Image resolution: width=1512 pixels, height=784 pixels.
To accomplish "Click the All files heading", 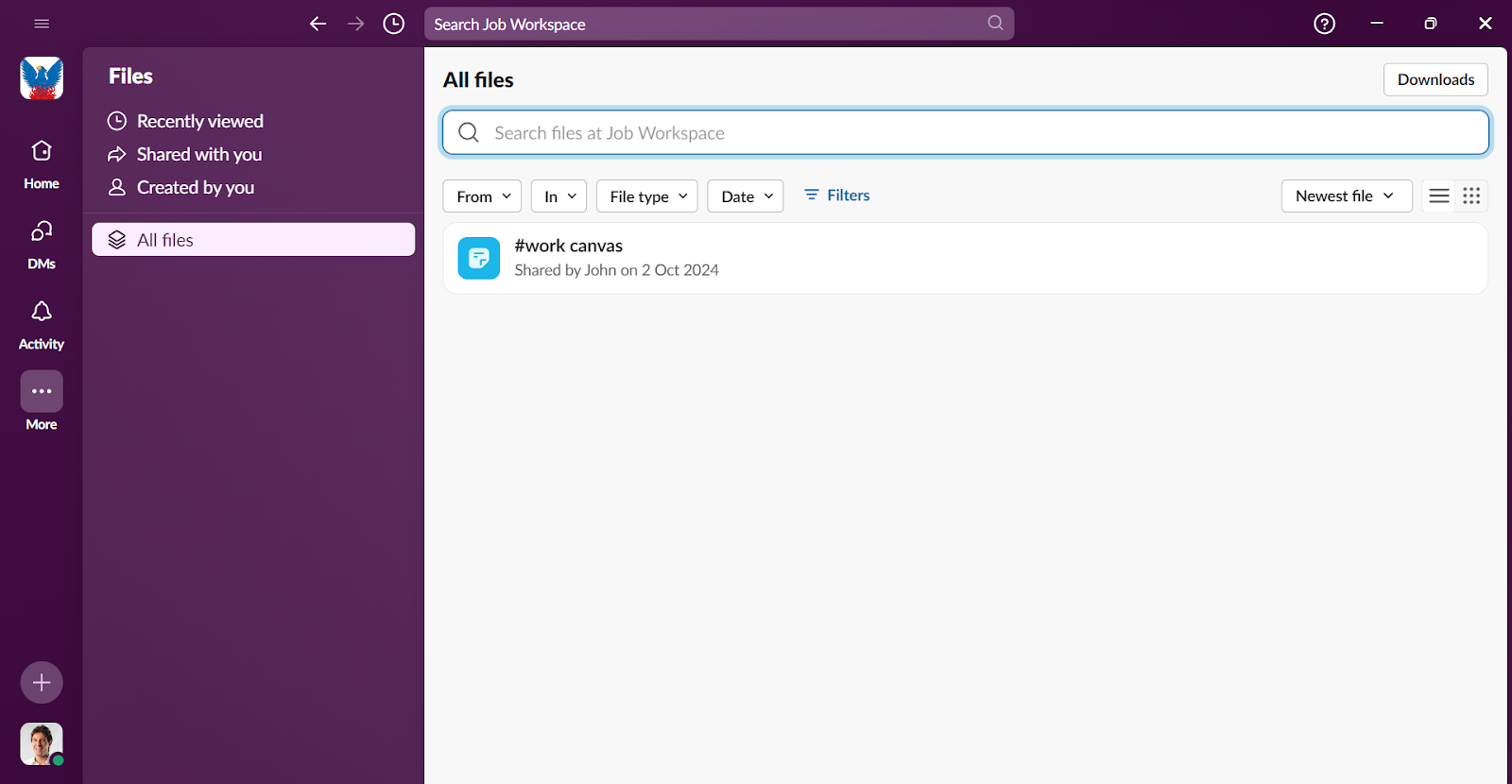I will point(478,80).
